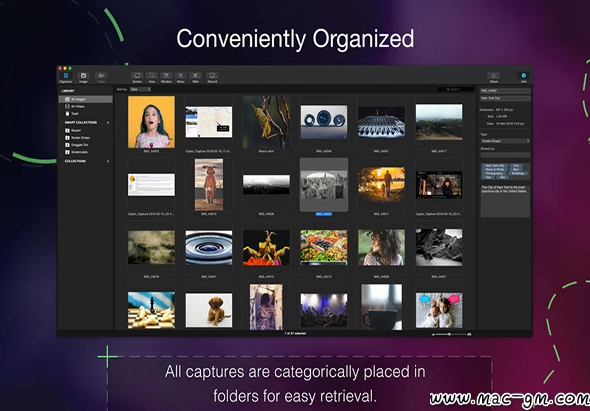The height and width of the screenshot is (411, 590).
Task: Select the Area capture tool
Action: click(152, 77)
